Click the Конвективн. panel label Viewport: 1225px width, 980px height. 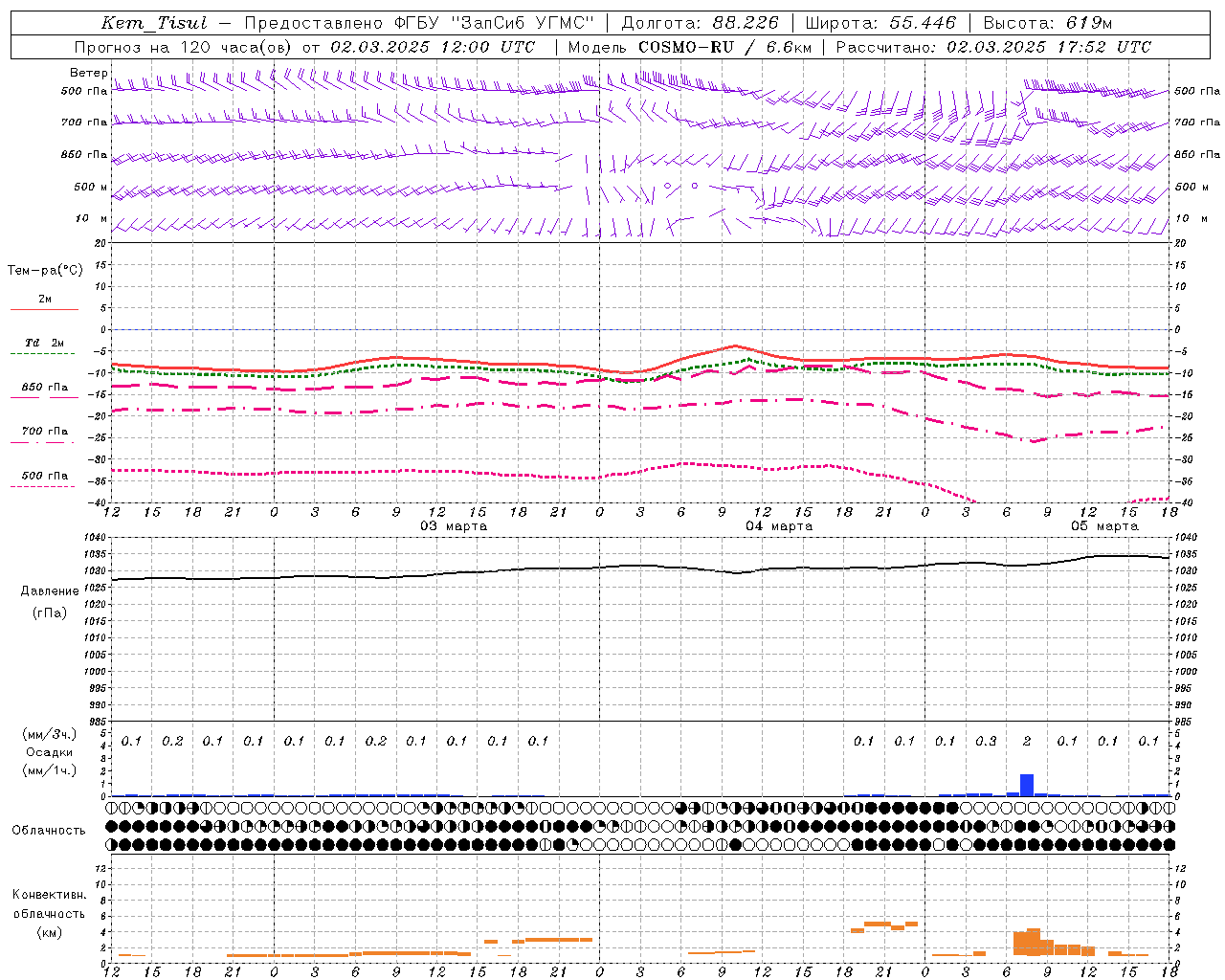click(49, 895)
